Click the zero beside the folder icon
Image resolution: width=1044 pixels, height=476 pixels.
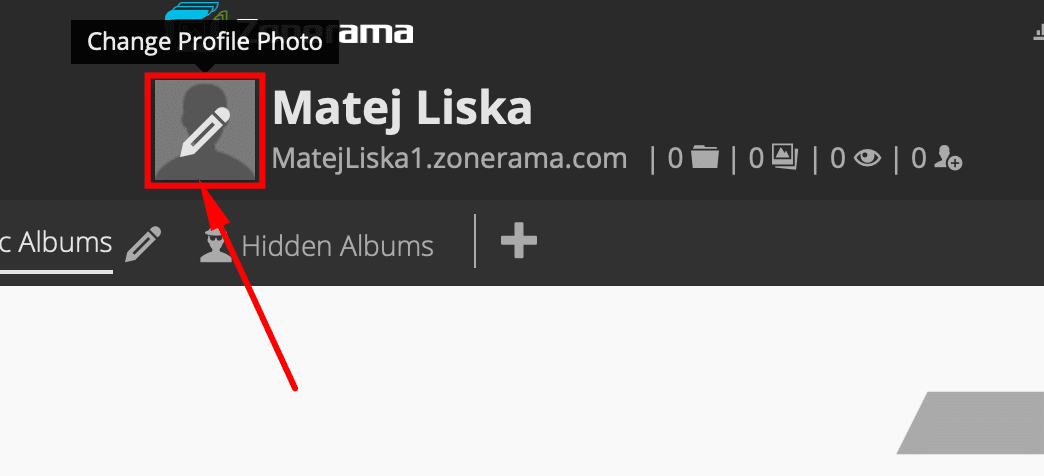(676, 158)
